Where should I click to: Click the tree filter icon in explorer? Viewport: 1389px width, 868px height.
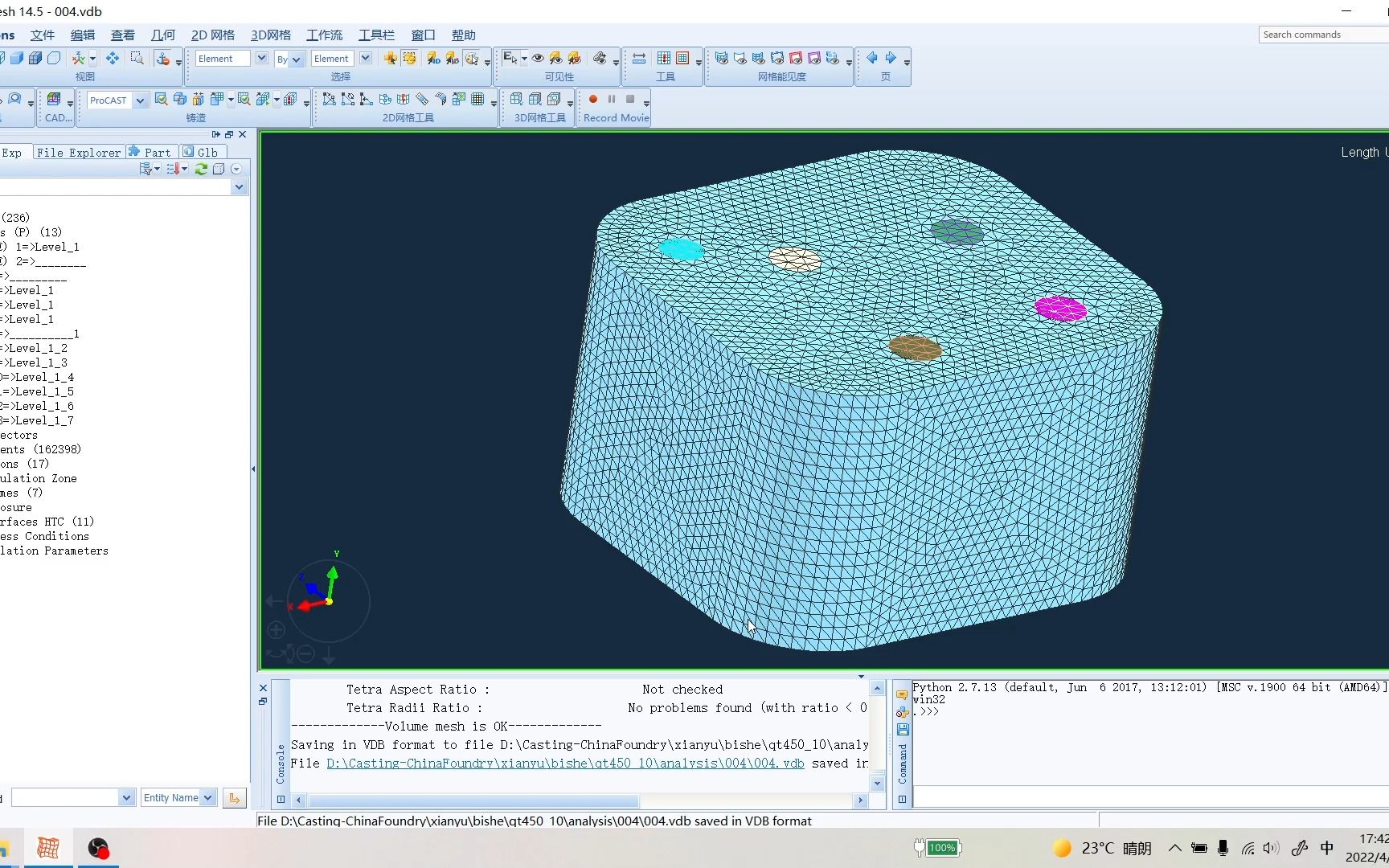click(x=146, y=169)
